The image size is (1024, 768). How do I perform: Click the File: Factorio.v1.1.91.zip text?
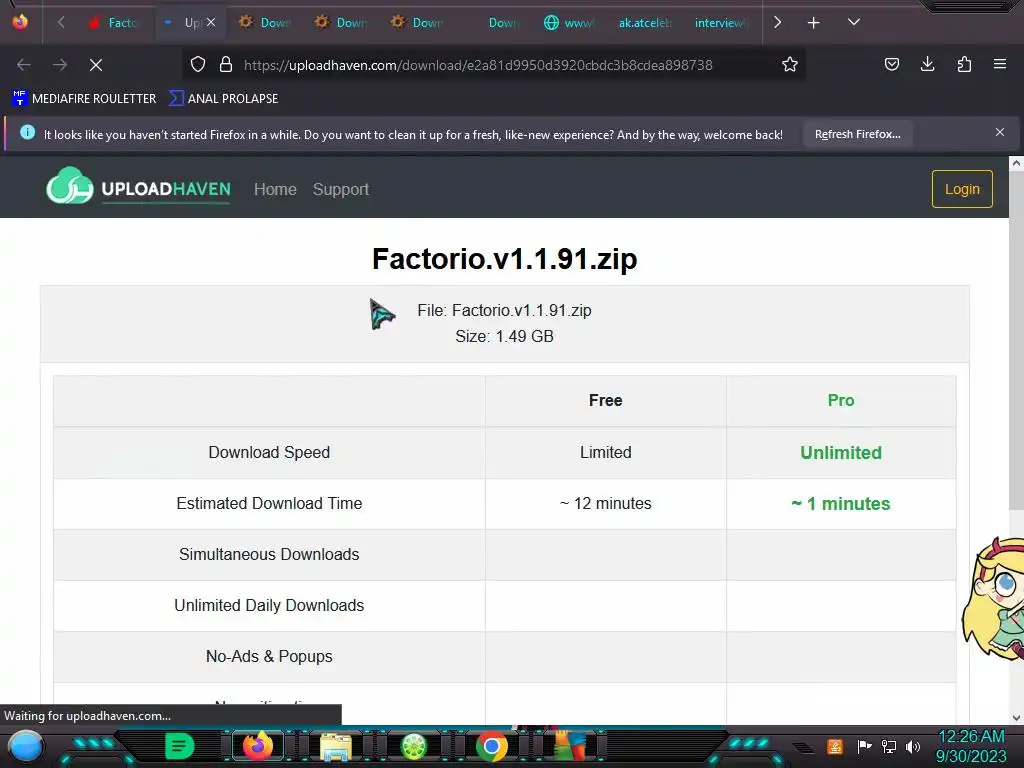(504, 310)
